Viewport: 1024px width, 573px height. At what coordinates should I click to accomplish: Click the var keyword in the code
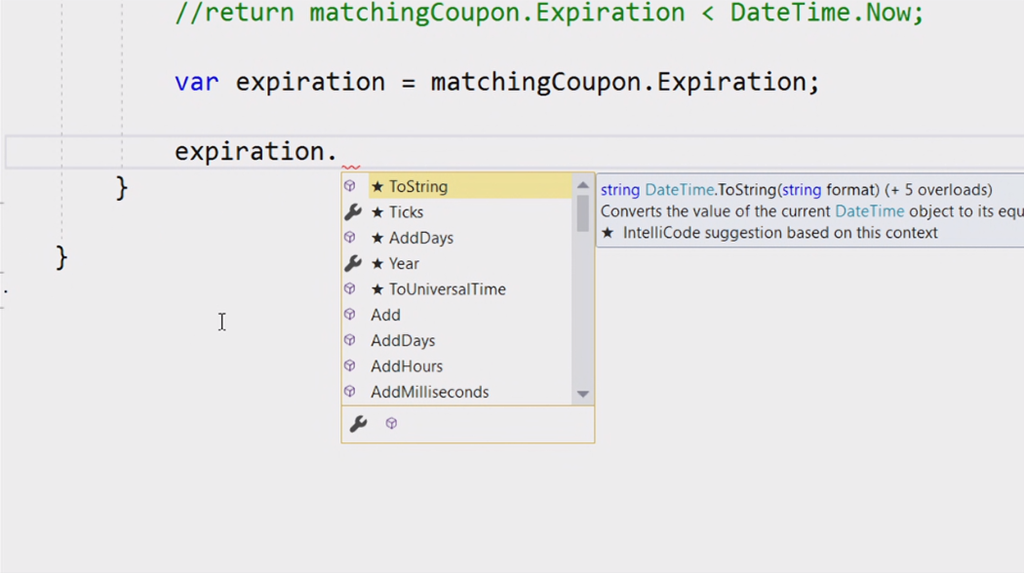click(196, 82)
